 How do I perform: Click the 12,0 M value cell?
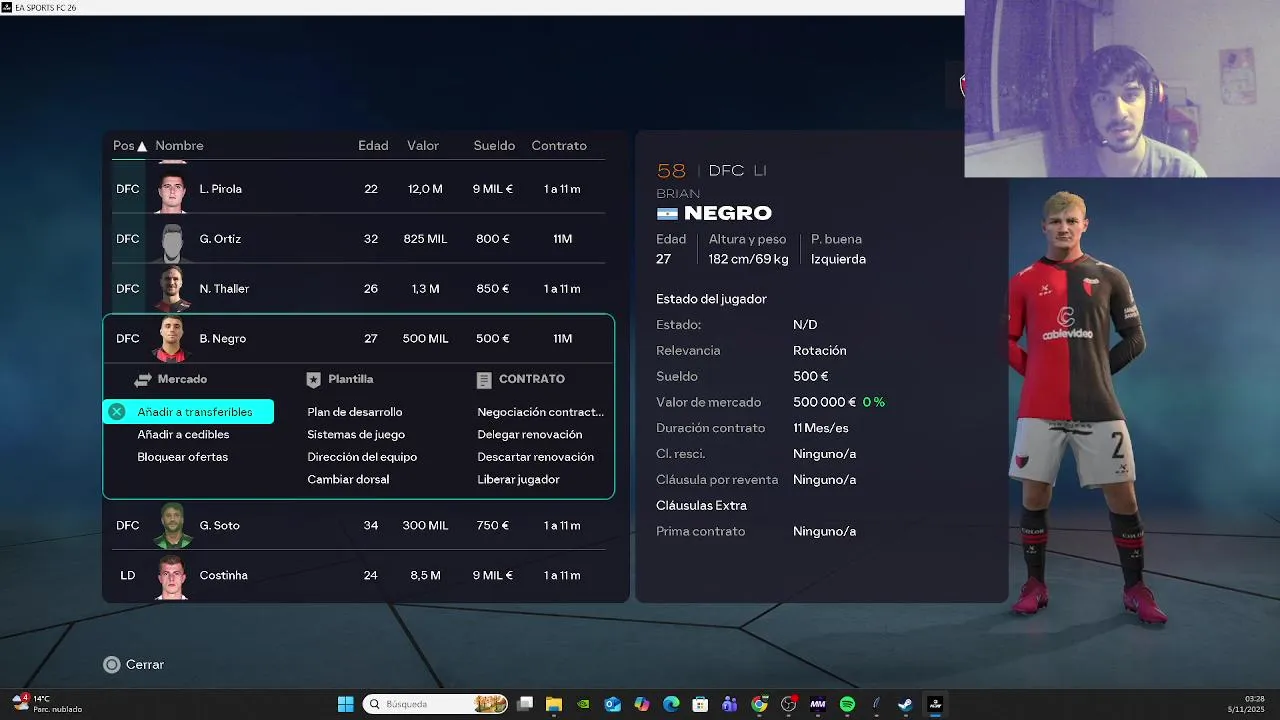point(425,189)
